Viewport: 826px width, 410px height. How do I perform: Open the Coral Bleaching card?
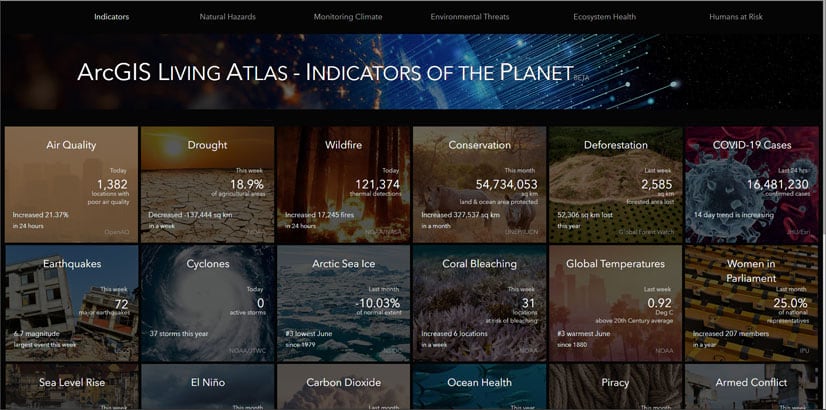click(479, 303)
